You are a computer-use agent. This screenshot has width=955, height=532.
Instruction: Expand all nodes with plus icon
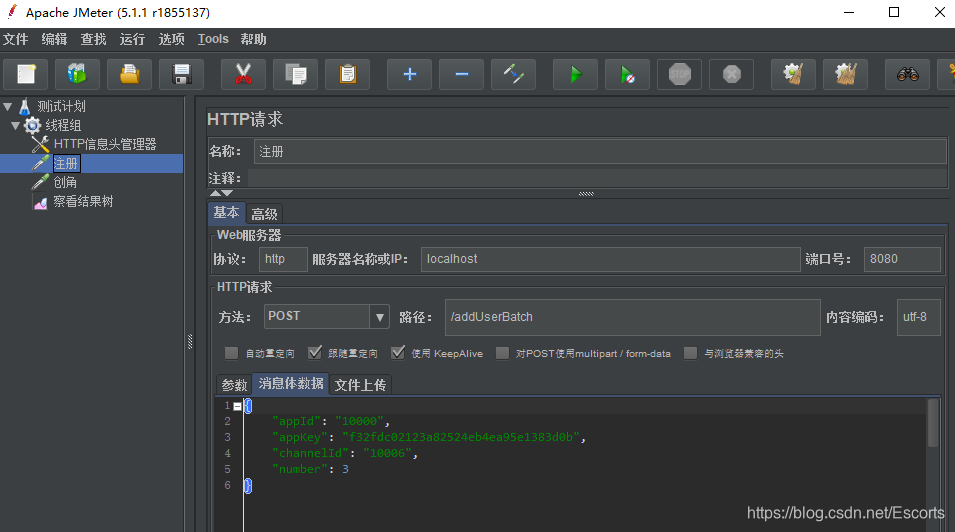point(409,74)
